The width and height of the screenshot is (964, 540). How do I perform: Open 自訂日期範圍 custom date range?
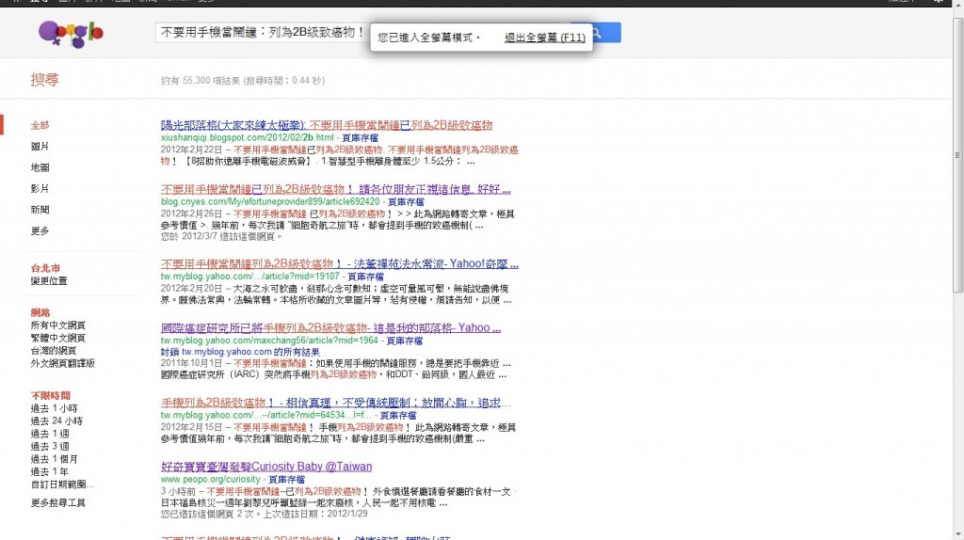pos(61,484)
